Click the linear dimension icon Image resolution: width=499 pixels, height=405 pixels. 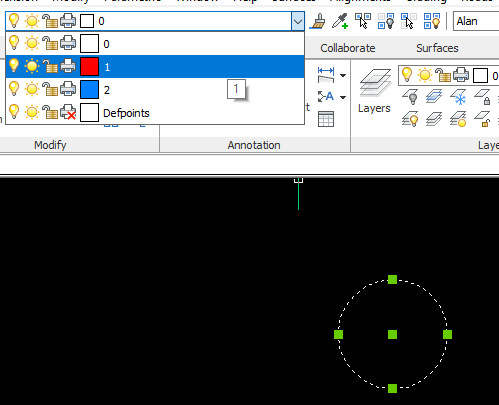pos(326,75)
